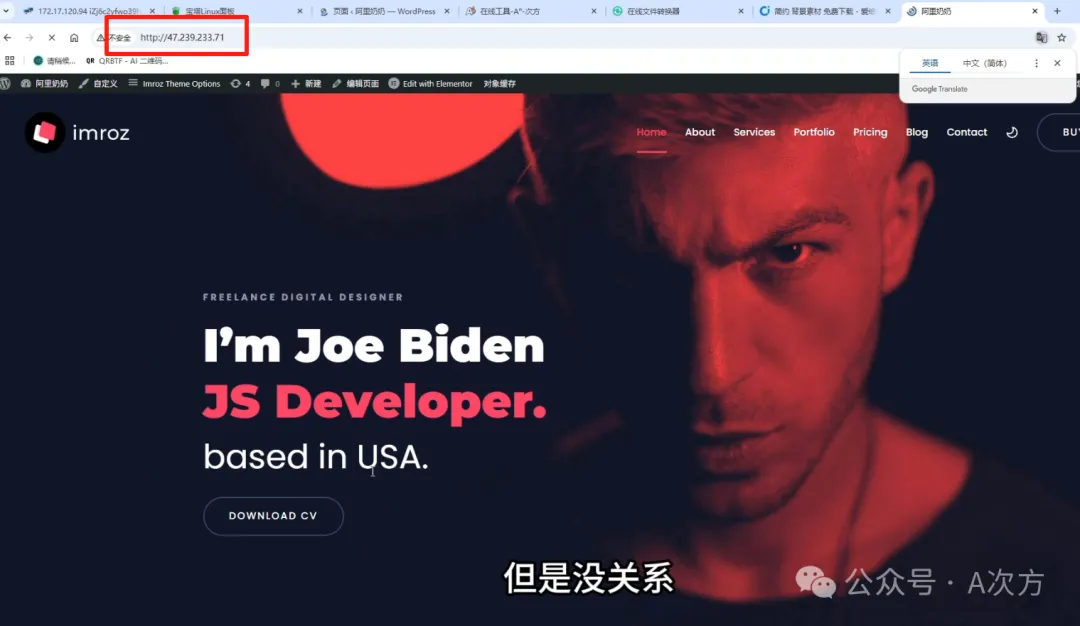
Task: Click the "FREELANCE DIGITAL DESIGNER" subtitle text
Action: (x=303, y=298)
